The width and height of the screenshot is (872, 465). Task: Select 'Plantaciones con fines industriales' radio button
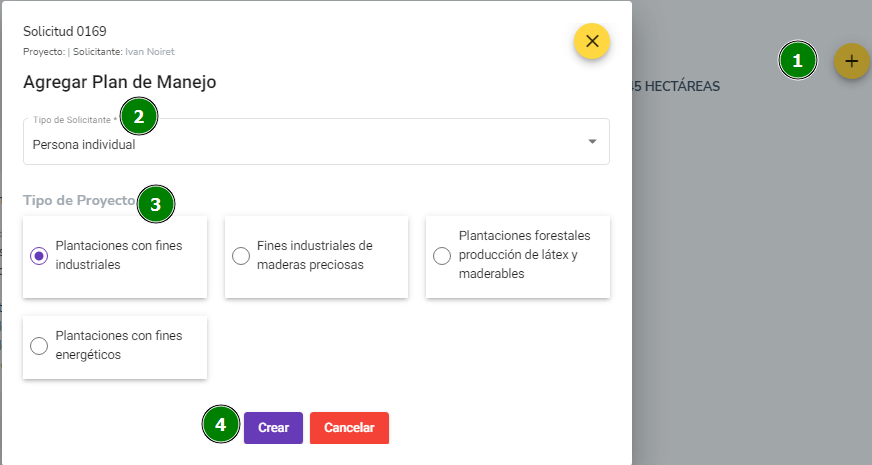click(39, 256)
